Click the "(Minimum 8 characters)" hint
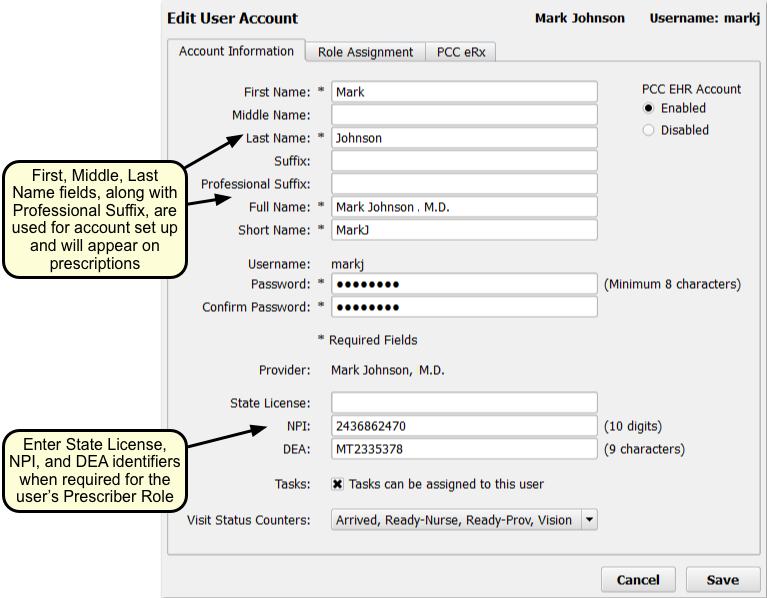The height and width of the screenshot is (598, 767). click(672, 284)
